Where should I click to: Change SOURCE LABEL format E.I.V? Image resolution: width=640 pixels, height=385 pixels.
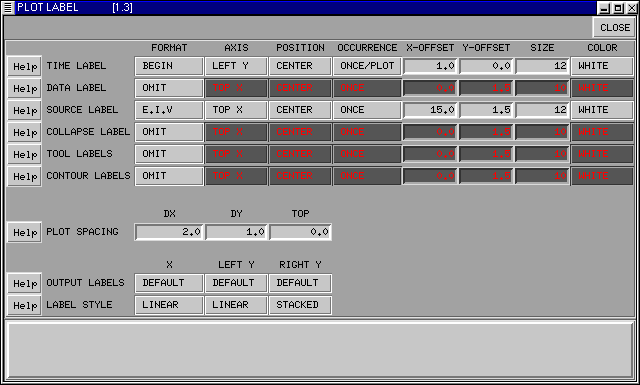coord(169,110)
